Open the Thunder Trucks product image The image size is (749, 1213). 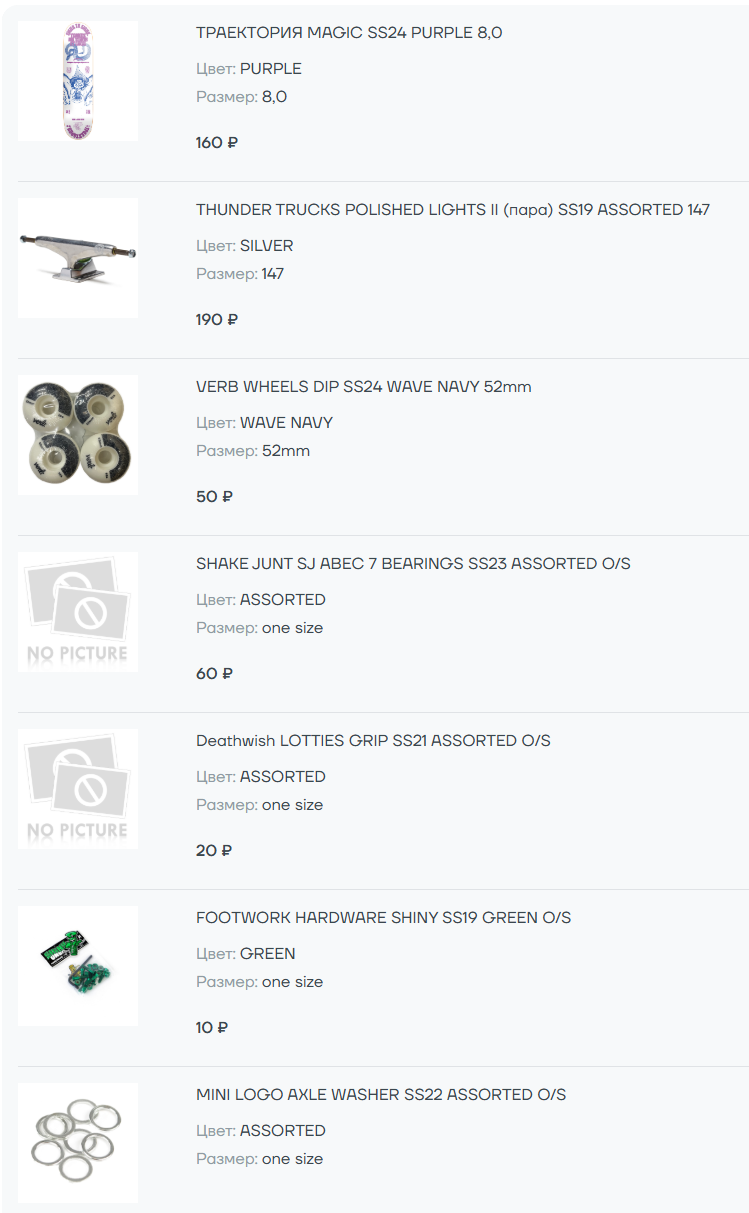78,258
